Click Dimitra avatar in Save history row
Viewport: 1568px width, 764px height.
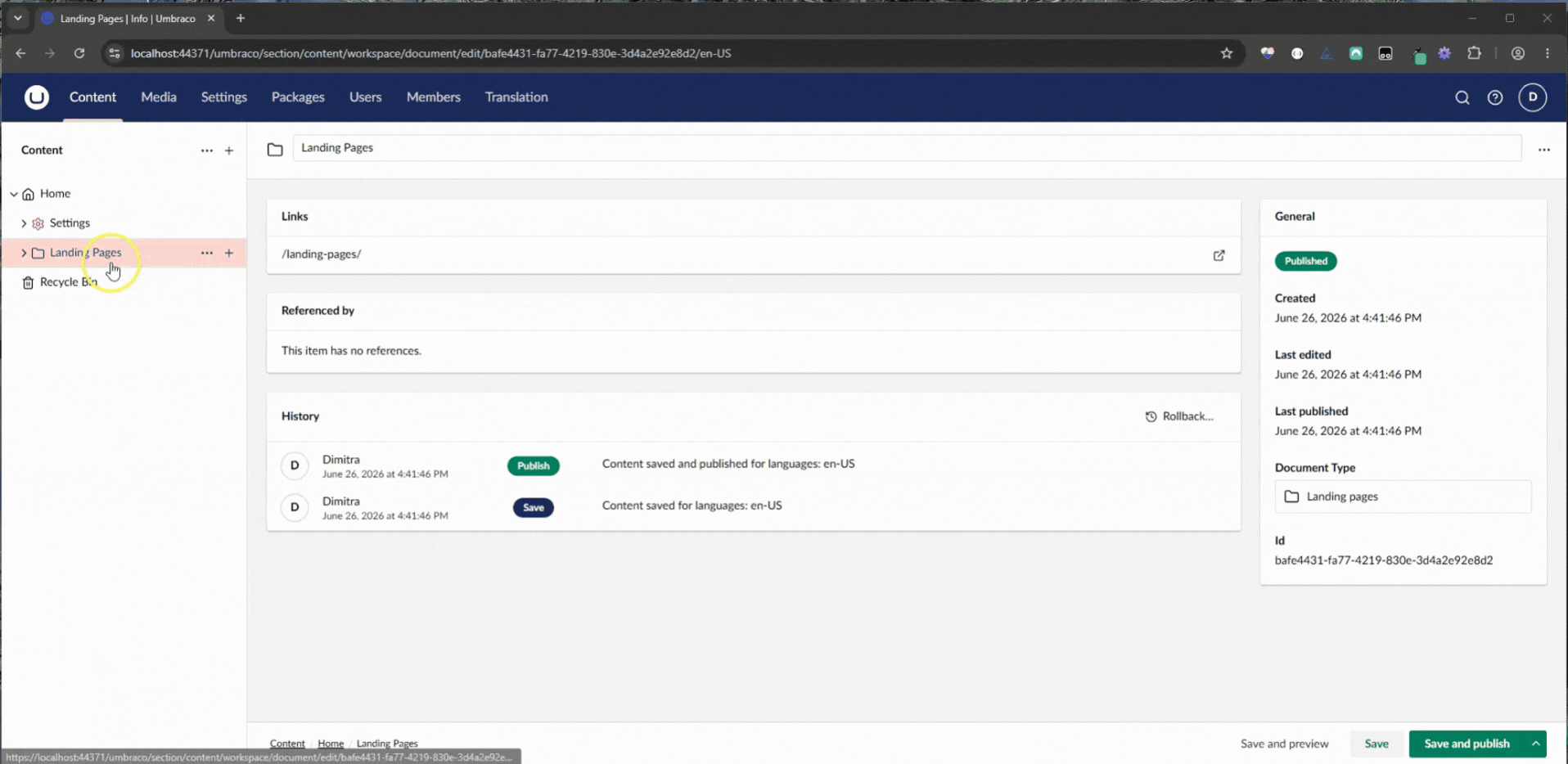point(295,507)
